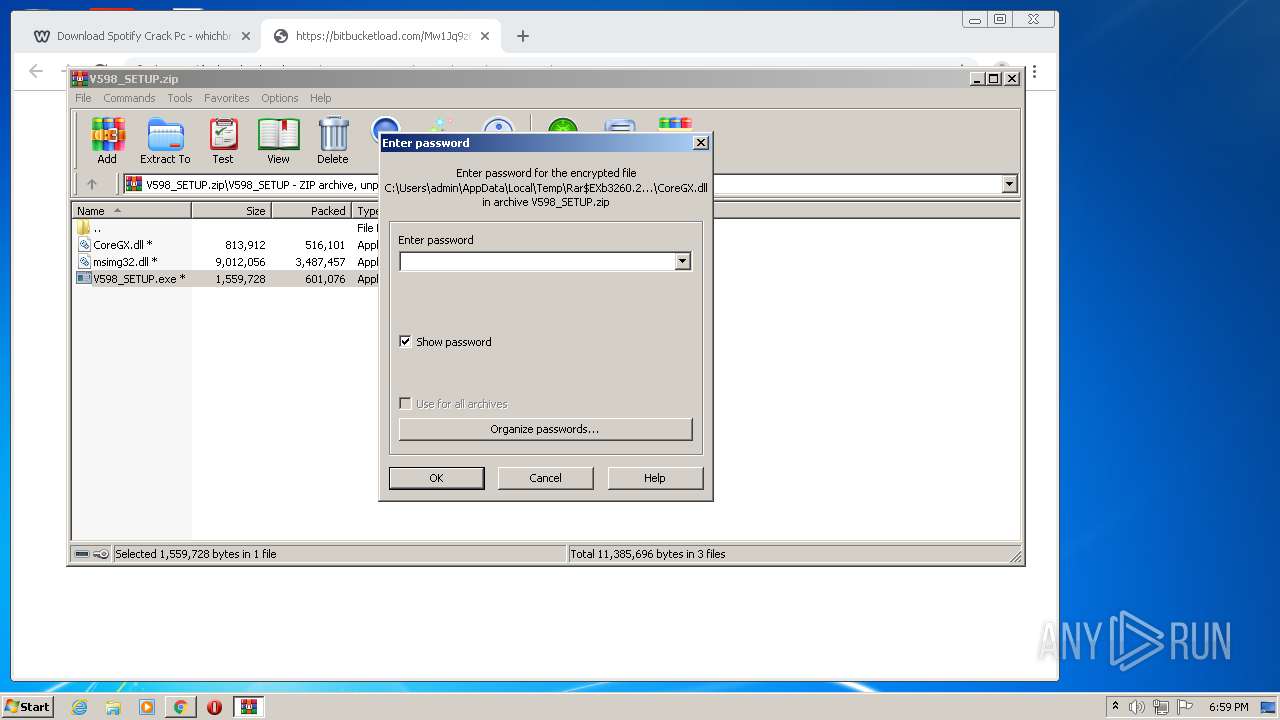Open Opera browser from the taskbar
Viewport: 1280px width, 720px height.
[x=214, y=707]
